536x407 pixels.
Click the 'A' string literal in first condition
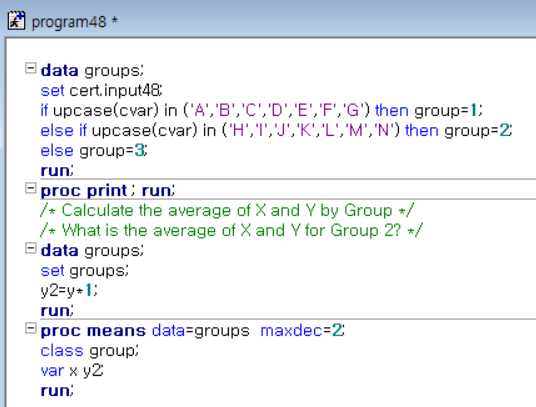(199, 110)
